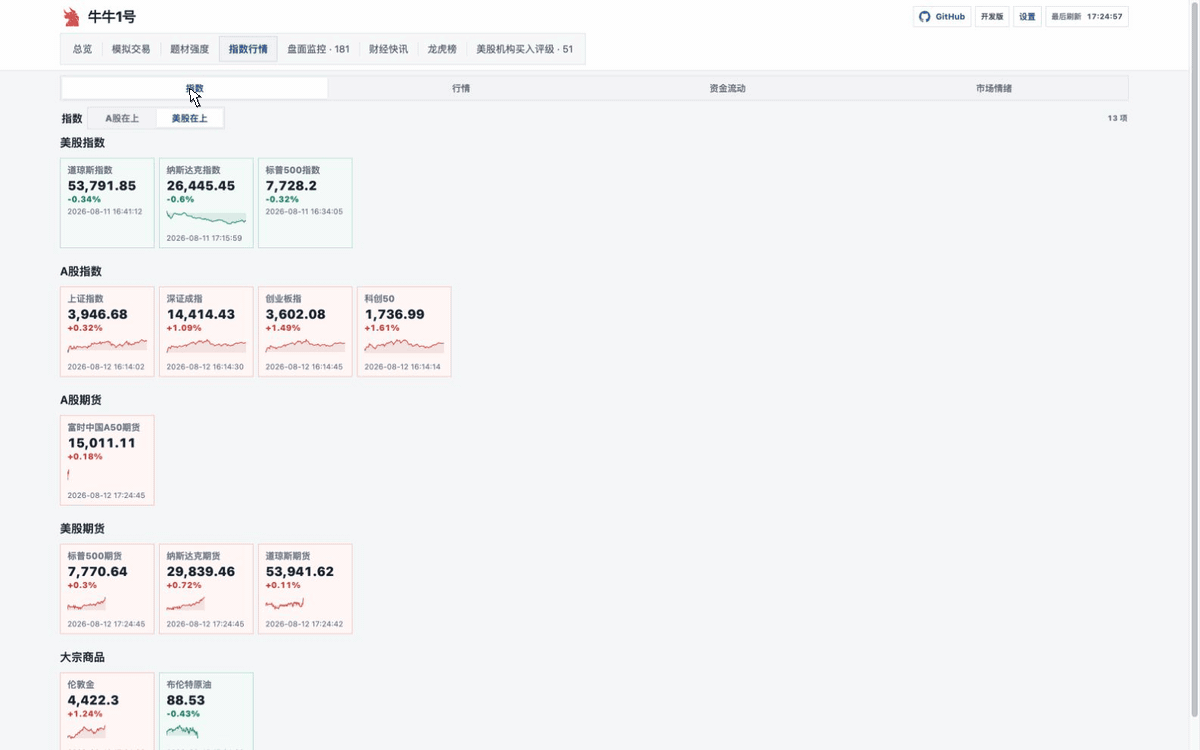Click the 深证成指 sparkline chart
This screenshot has width=1200, height=750.
click(x=206, y=346)
